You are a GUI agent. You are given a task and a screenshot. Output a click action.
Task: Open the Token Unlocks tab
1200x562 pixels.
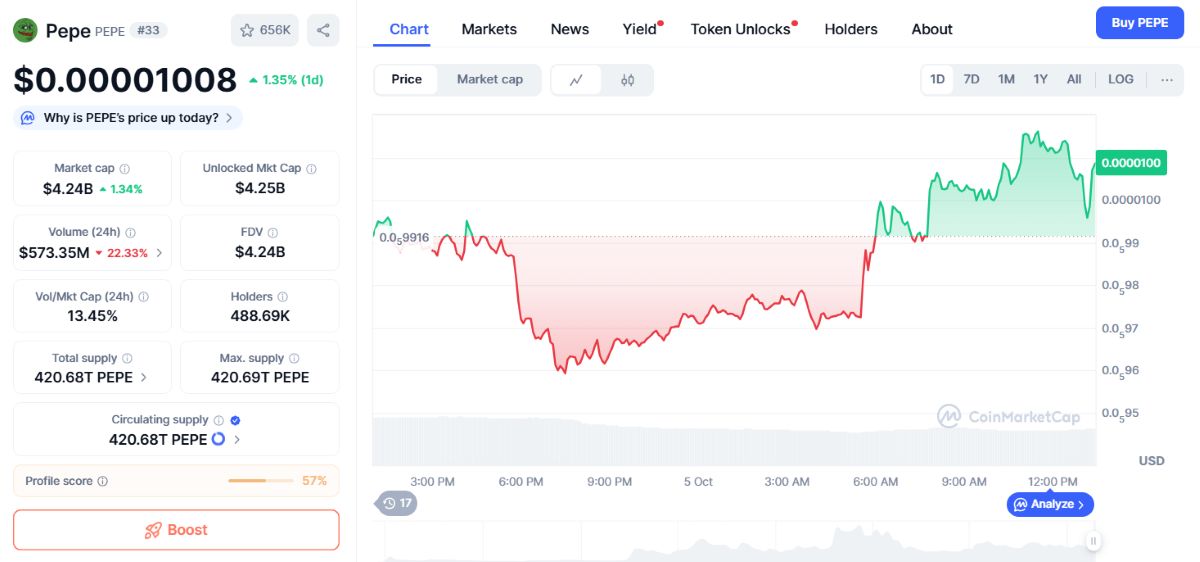(x=743, y=29)
